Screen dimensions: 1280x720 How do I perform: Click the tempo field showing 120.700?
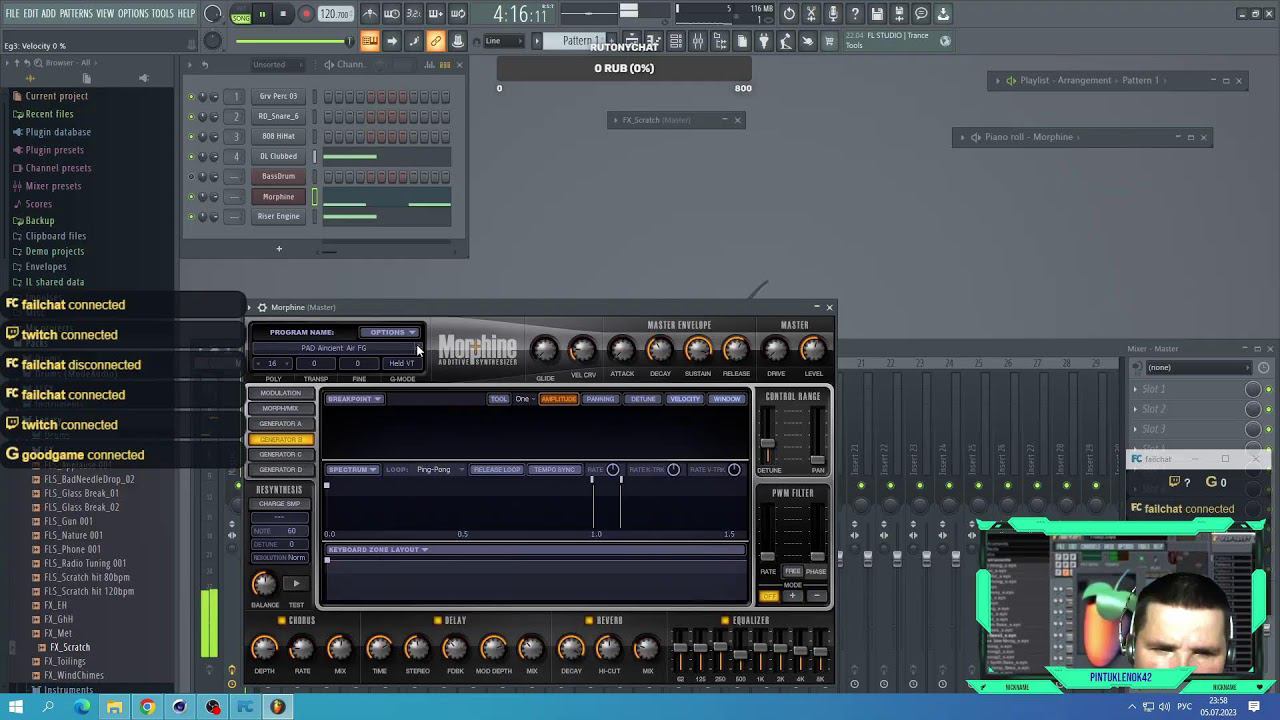[335, 15]
